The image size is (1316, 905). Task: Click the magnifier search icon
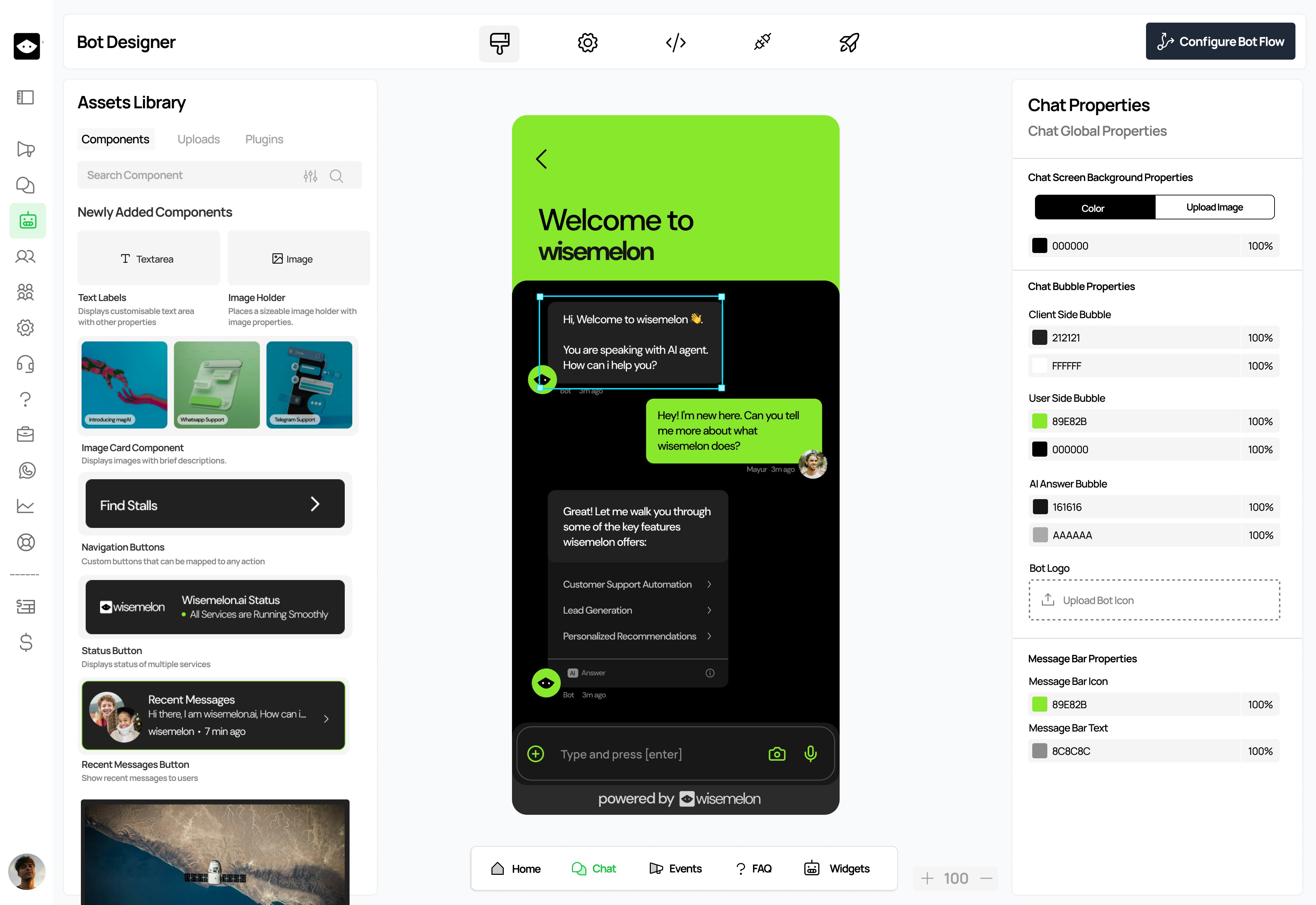click(x=337, y=176)
